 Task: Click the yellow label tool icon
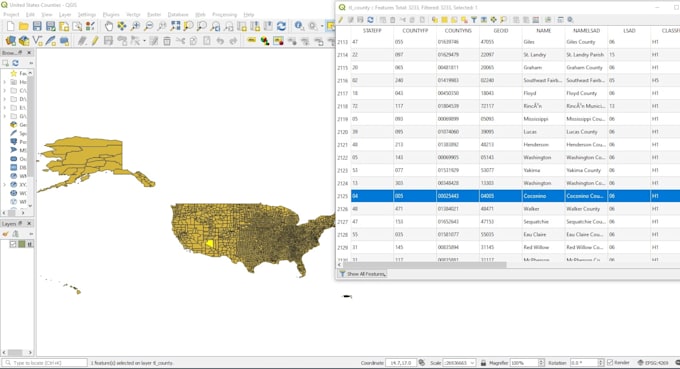click(x=251, y=41)
